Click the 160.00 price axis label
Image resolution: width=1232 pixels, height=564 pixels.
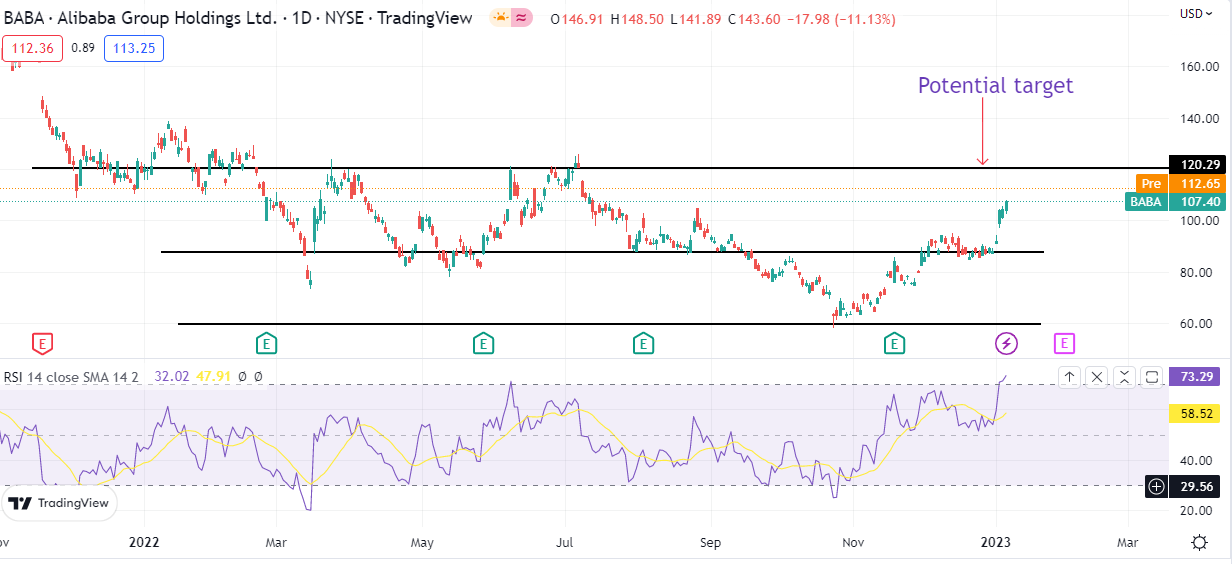click(1198, 67)
